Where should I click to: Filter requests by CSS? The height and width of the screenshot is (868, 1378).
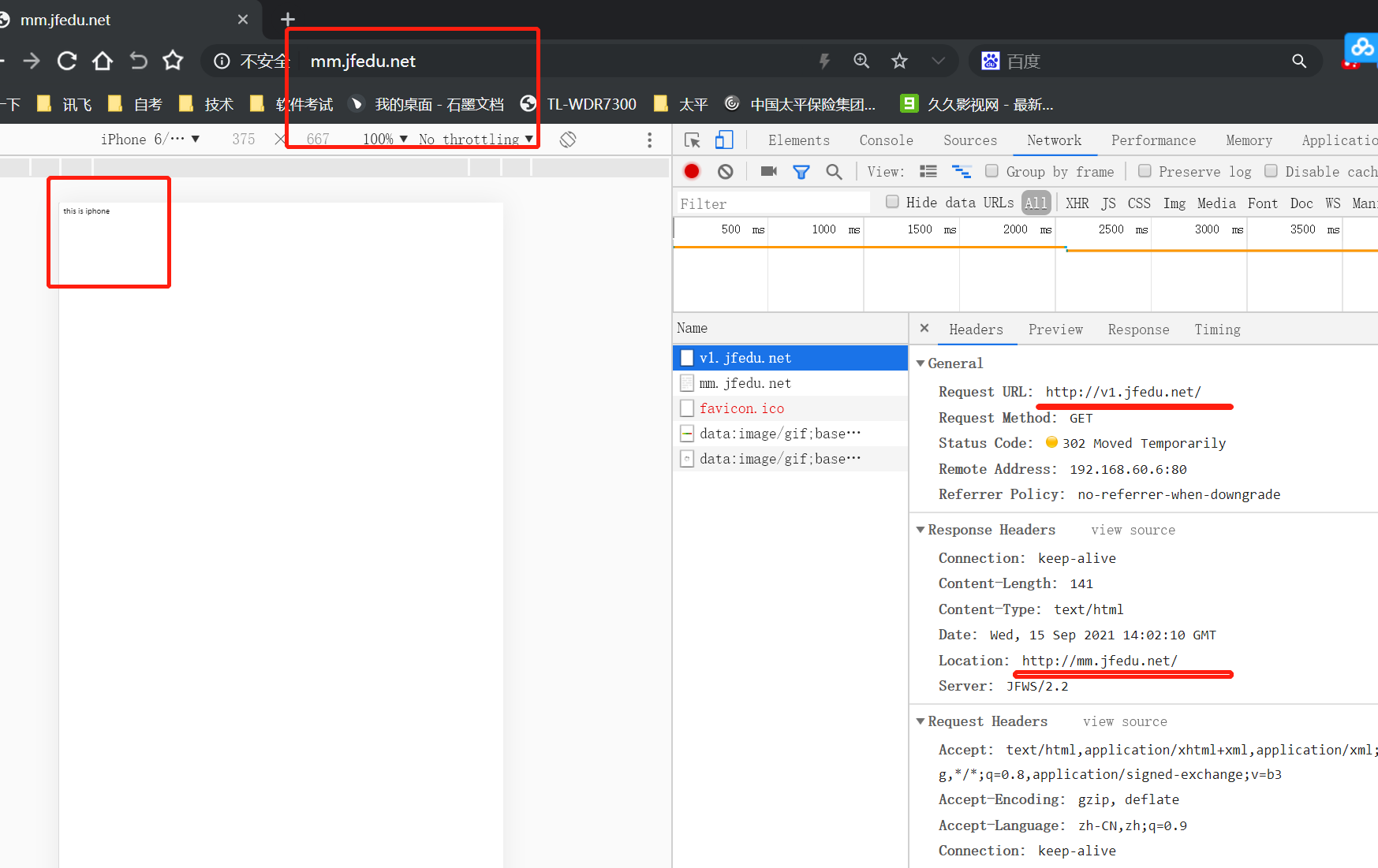(1139, 203)
